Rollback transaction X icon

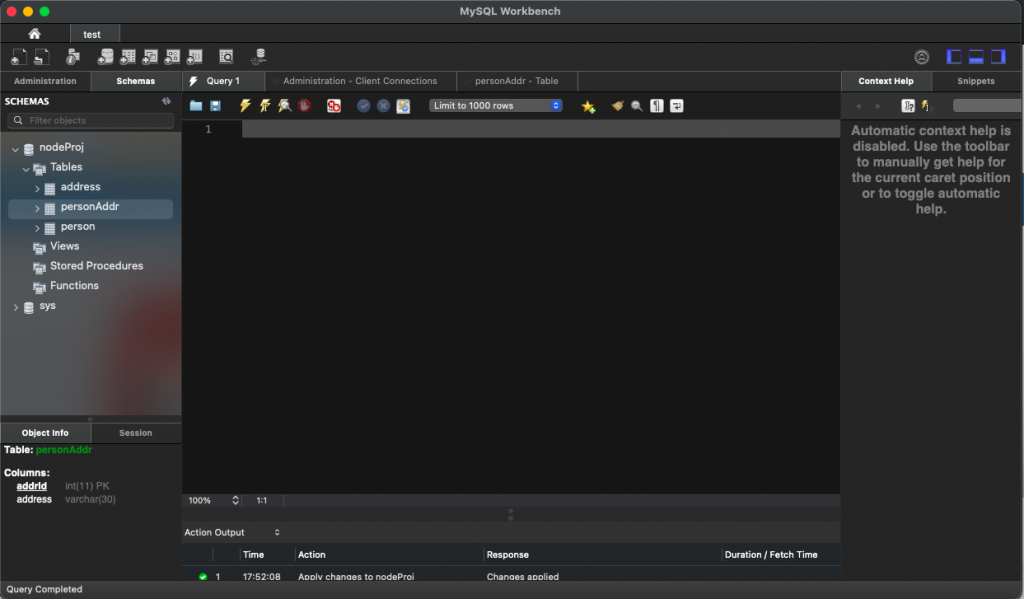click(383, 106)
